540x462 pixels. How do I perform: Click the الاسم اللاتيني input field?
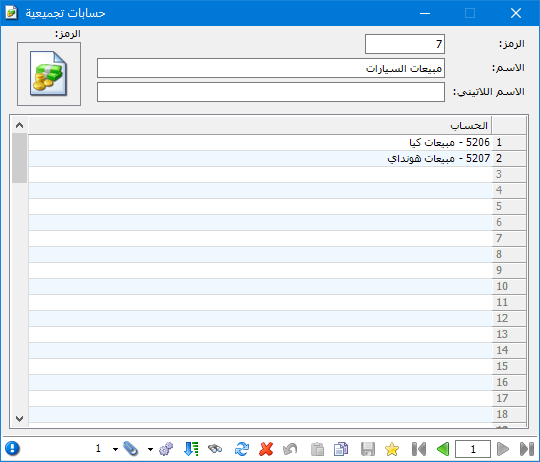[271, 92]
